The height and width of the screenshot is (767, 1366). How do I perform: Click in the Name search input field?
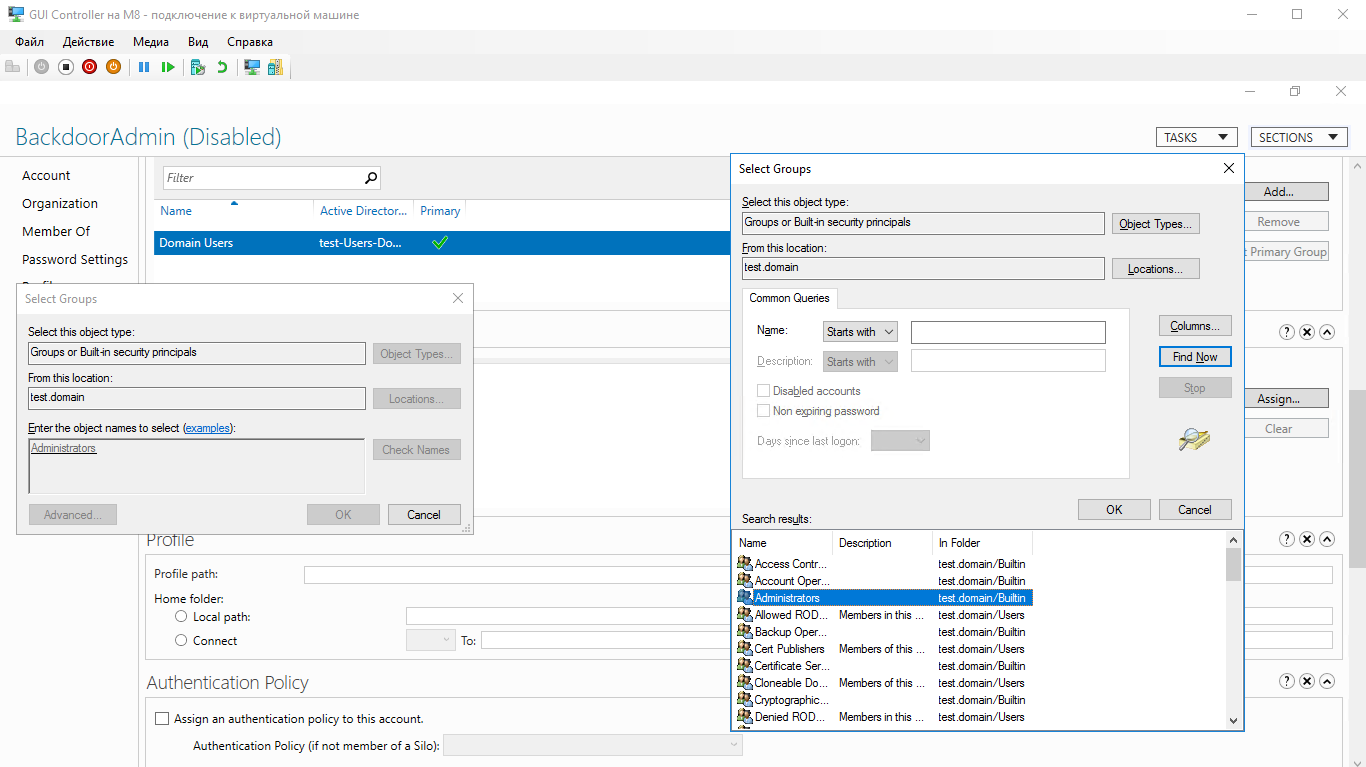[1008, 332]
